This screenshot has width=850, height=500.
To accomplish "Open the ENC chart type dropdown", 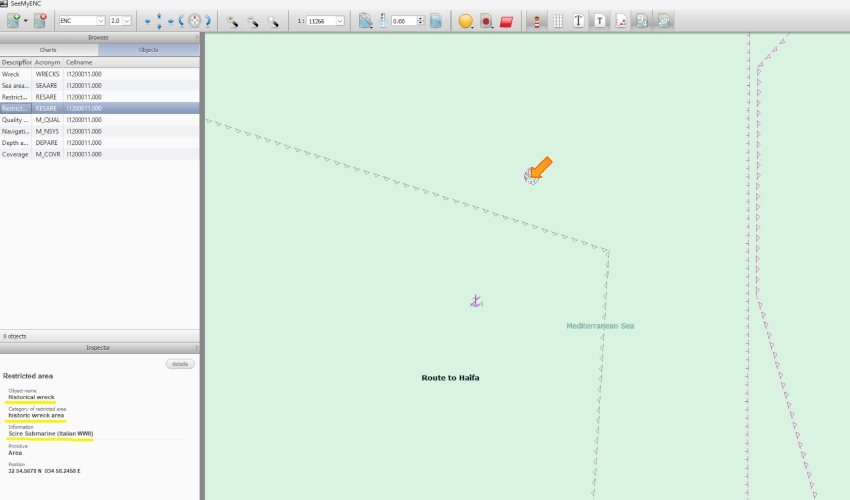I will click(x=81, y=21).
